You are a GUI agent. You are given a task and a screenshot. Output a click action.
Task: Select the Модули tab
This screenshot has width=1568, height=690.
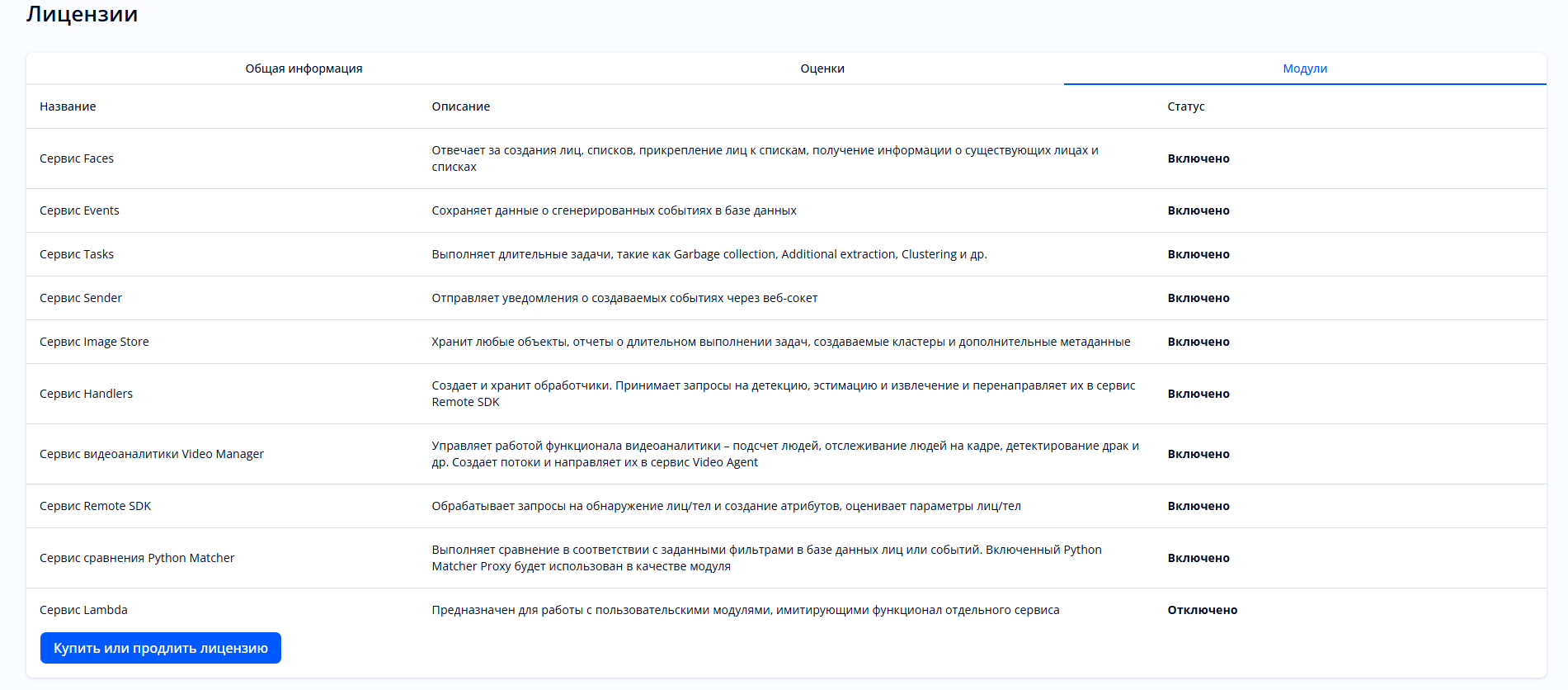pos(1304,69)
